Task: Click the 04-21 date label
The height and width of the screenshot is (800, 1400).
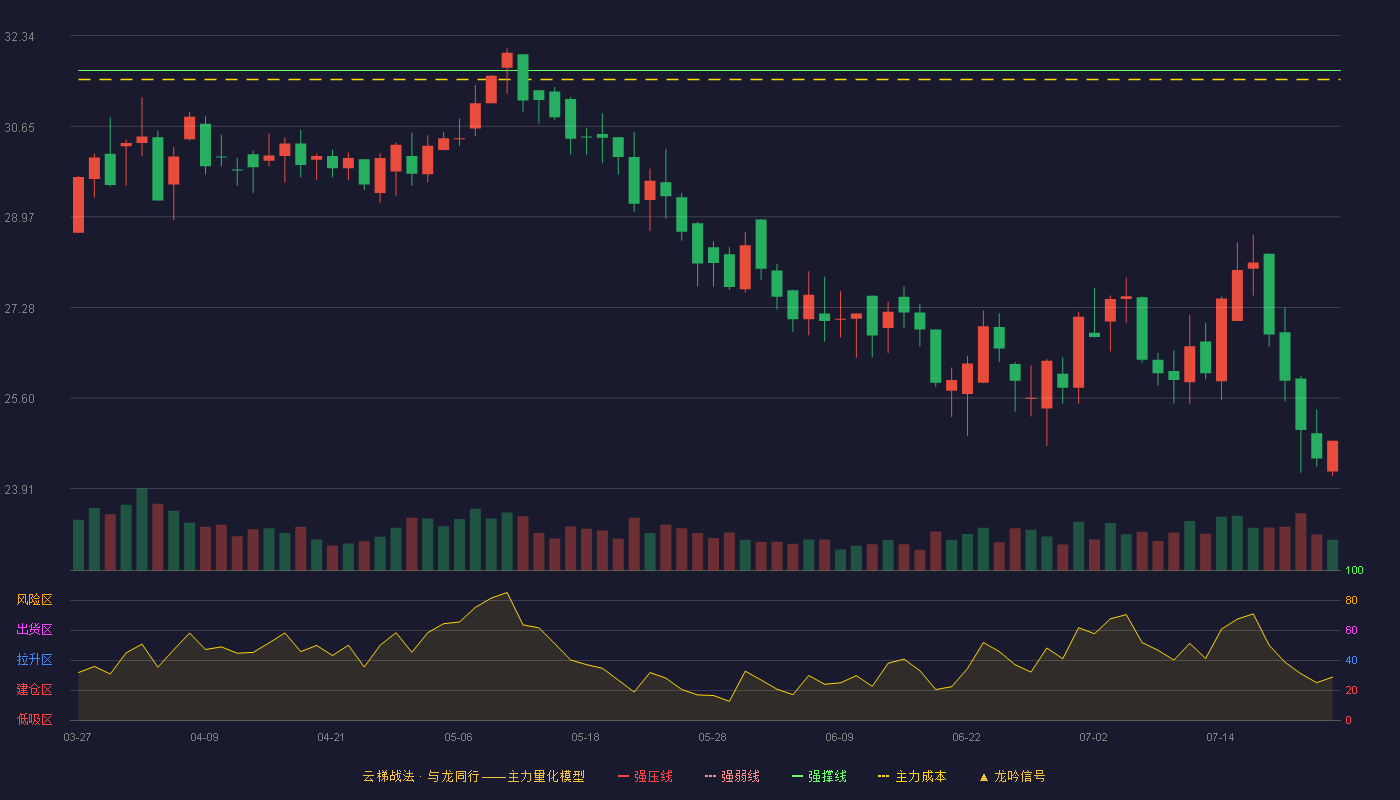Action: 331,737
